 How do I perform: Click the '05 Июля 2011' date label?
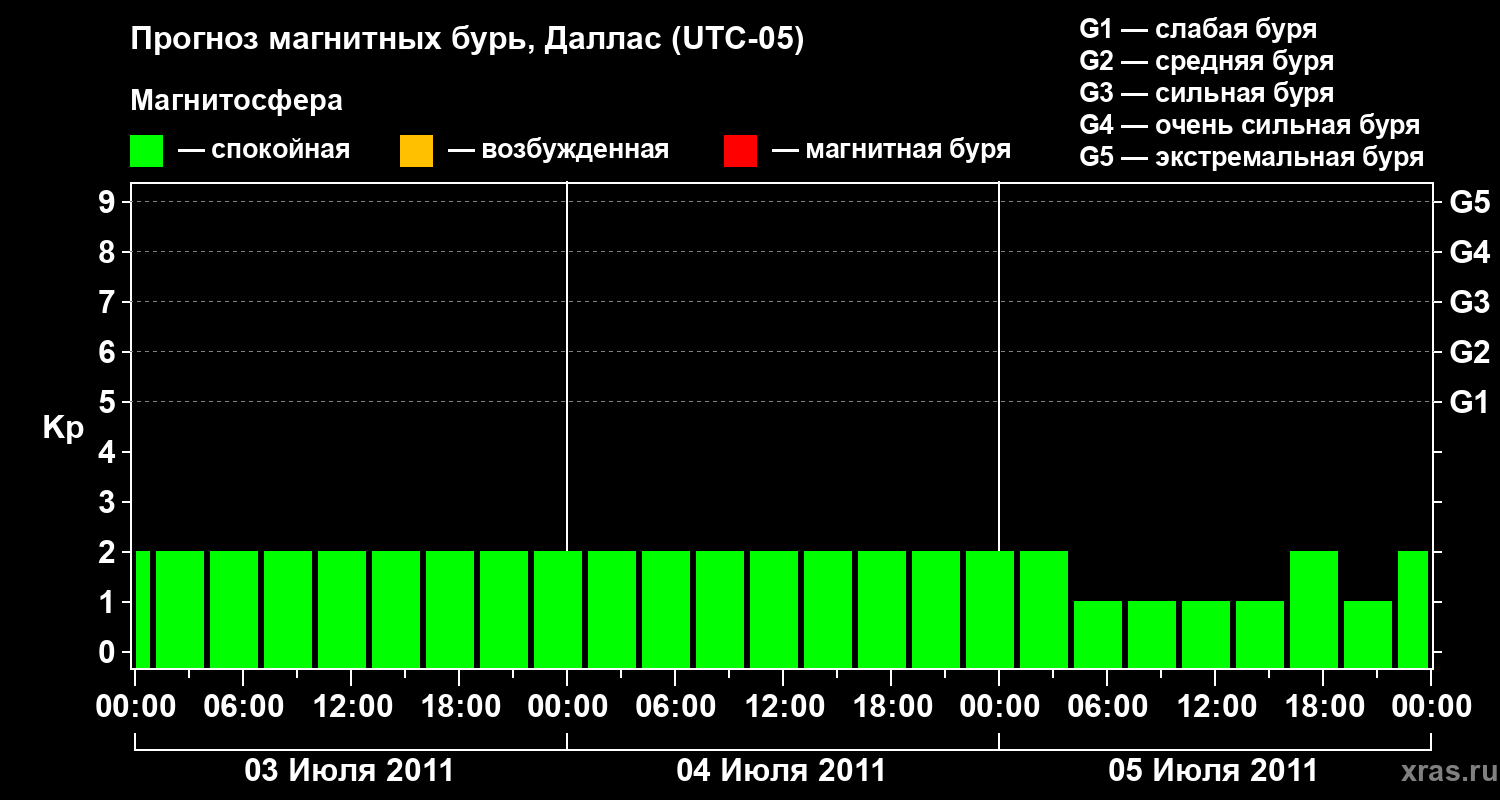[x=1214, y=771]
